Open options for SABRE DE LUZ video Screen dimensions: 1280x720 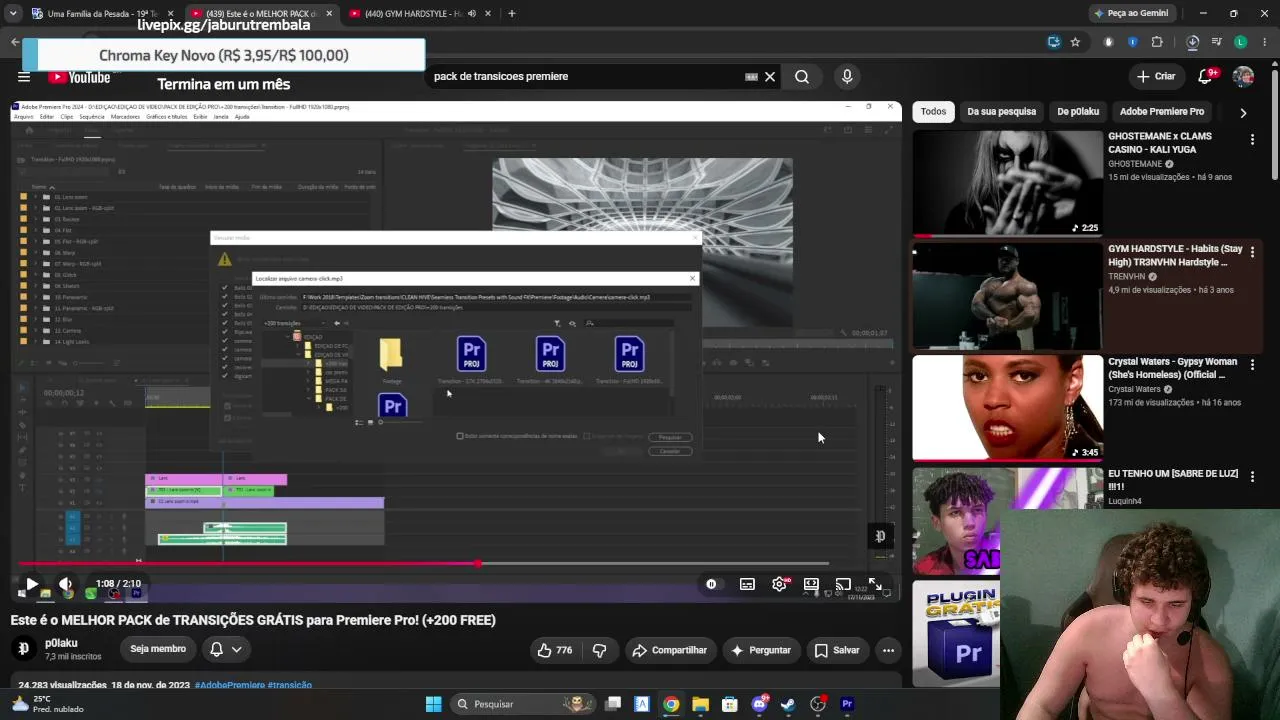point(1252,478)
